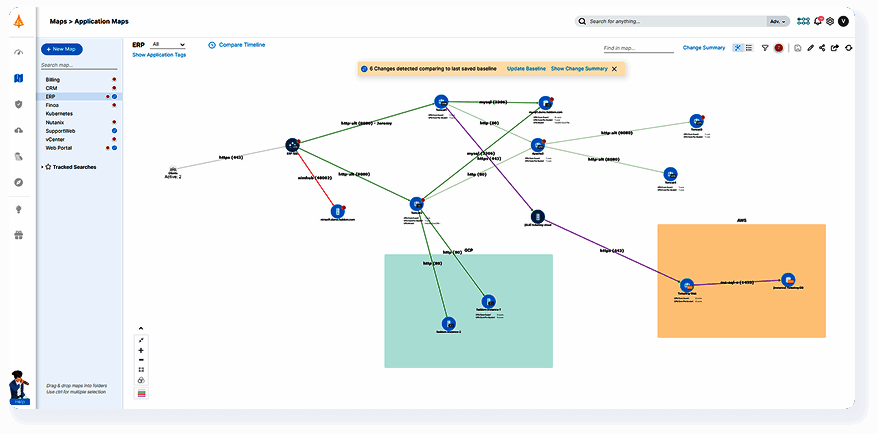Open the connection color legend swatch
The height and width of the screenshot is (434, 878).
point(141,394)
